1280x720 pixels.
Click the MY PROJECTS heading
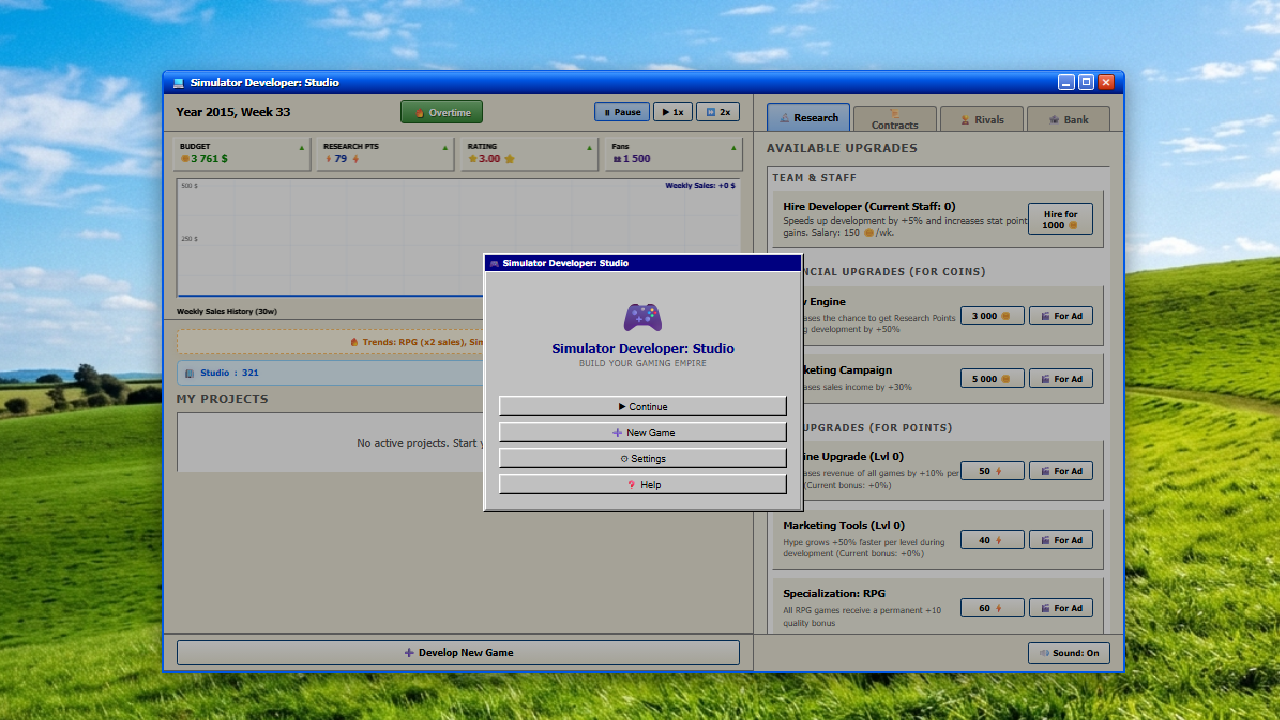[x=222, y=399]
